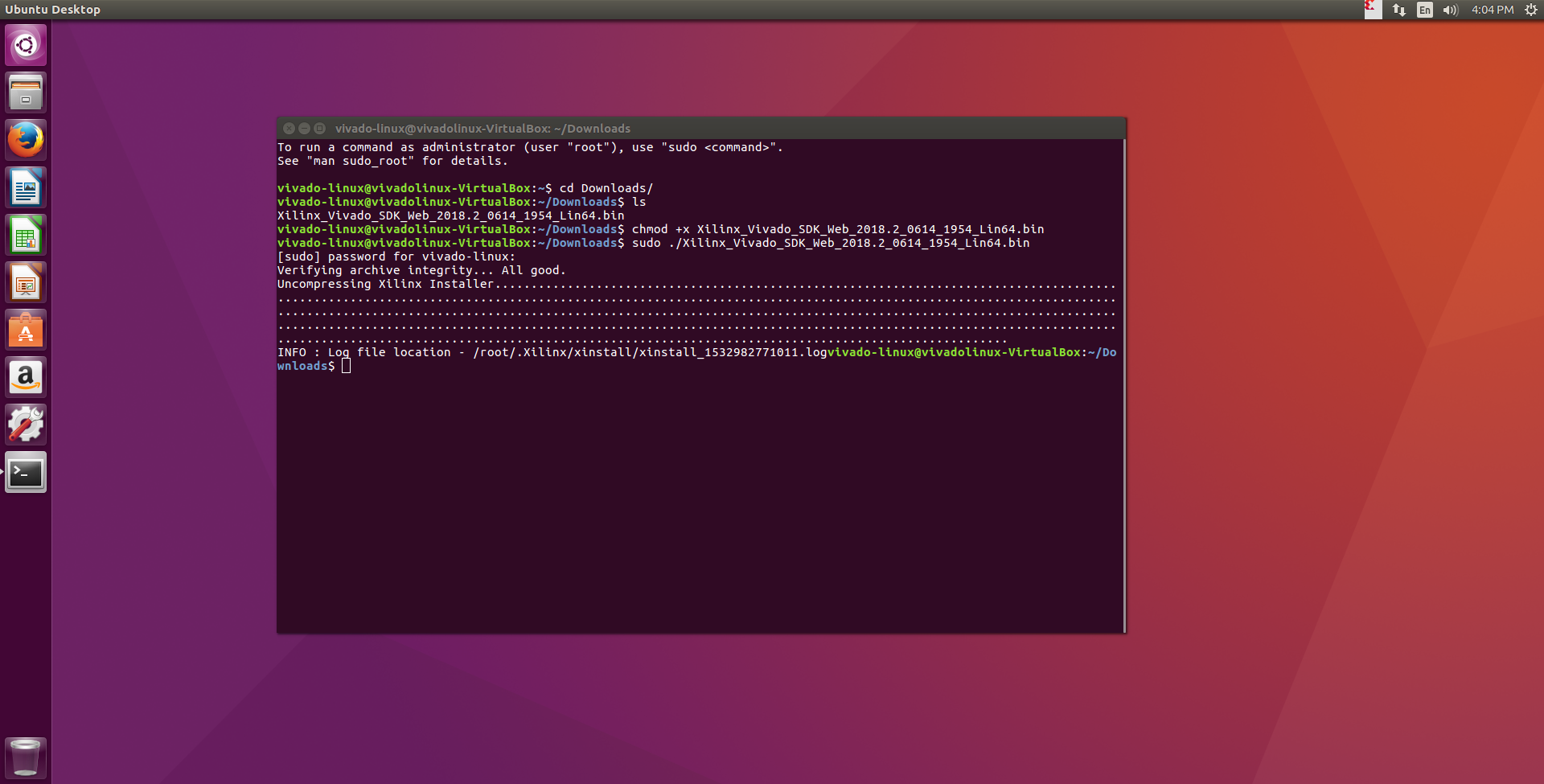Open the Ubuntu Dash search launcher
The image size is (1544, 784).
(26, 45)
